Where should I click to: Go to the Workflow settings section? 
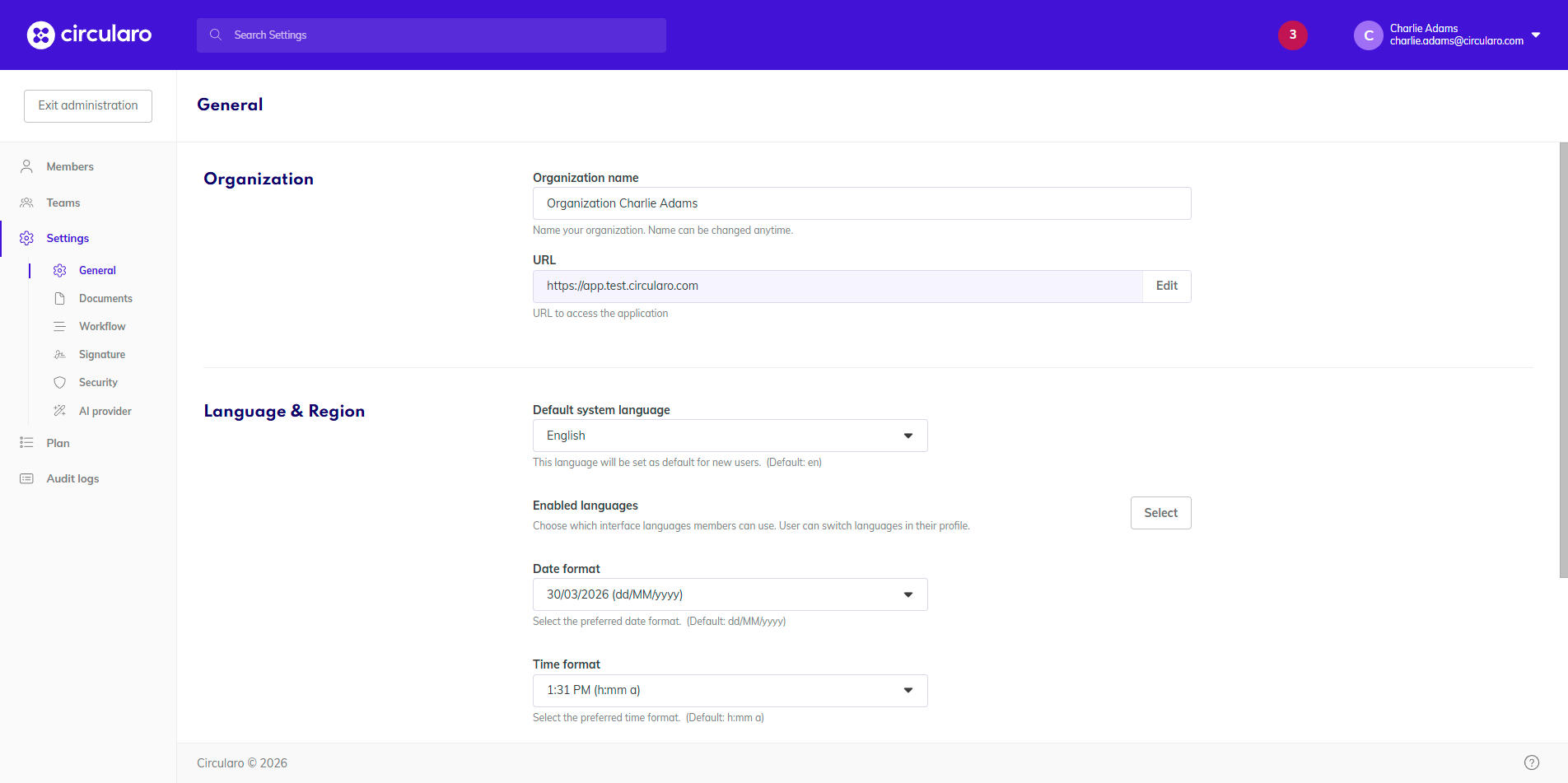[102, 327]
